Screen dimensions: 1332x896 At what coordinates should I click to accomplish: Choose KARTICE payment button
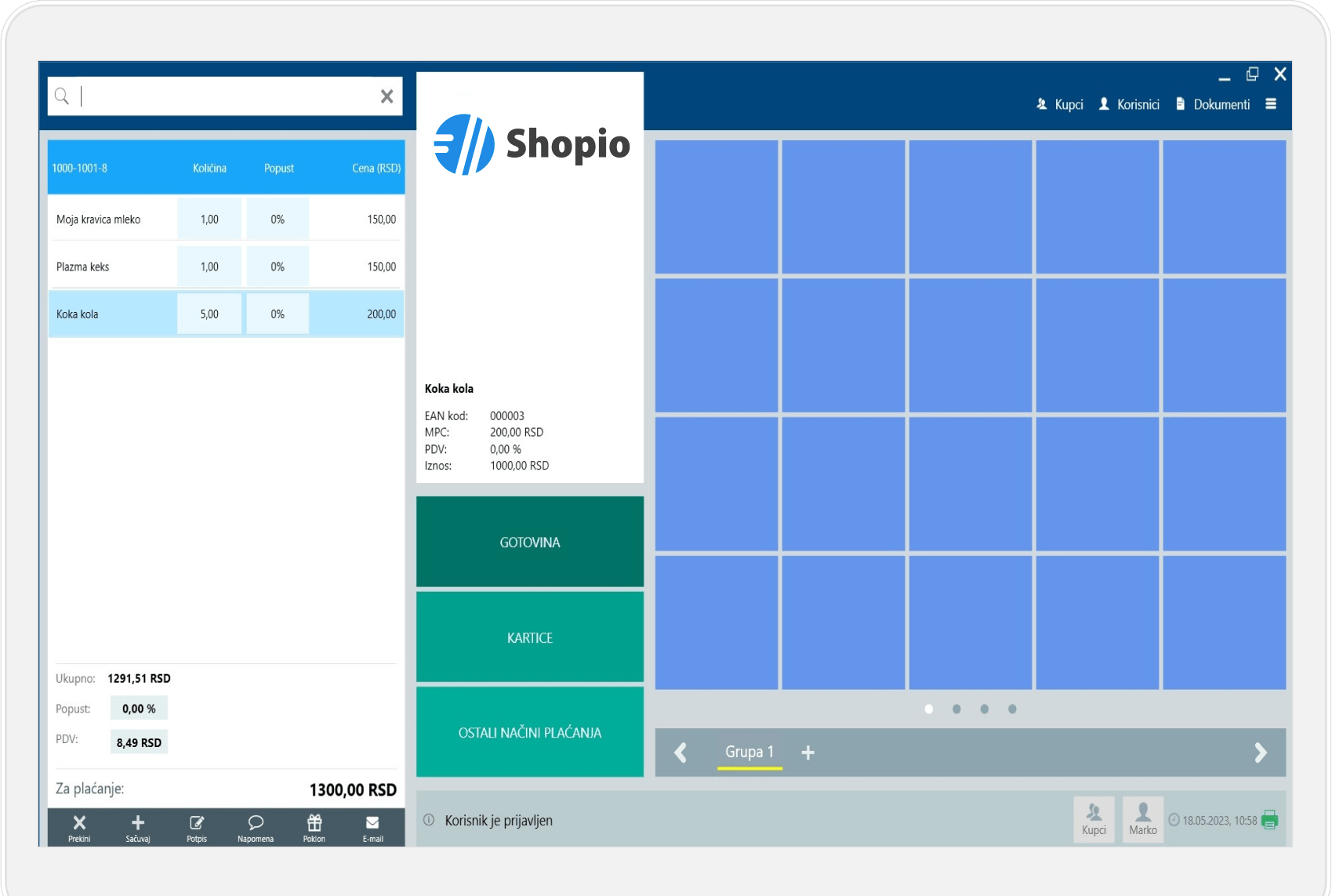coord(530,637)
